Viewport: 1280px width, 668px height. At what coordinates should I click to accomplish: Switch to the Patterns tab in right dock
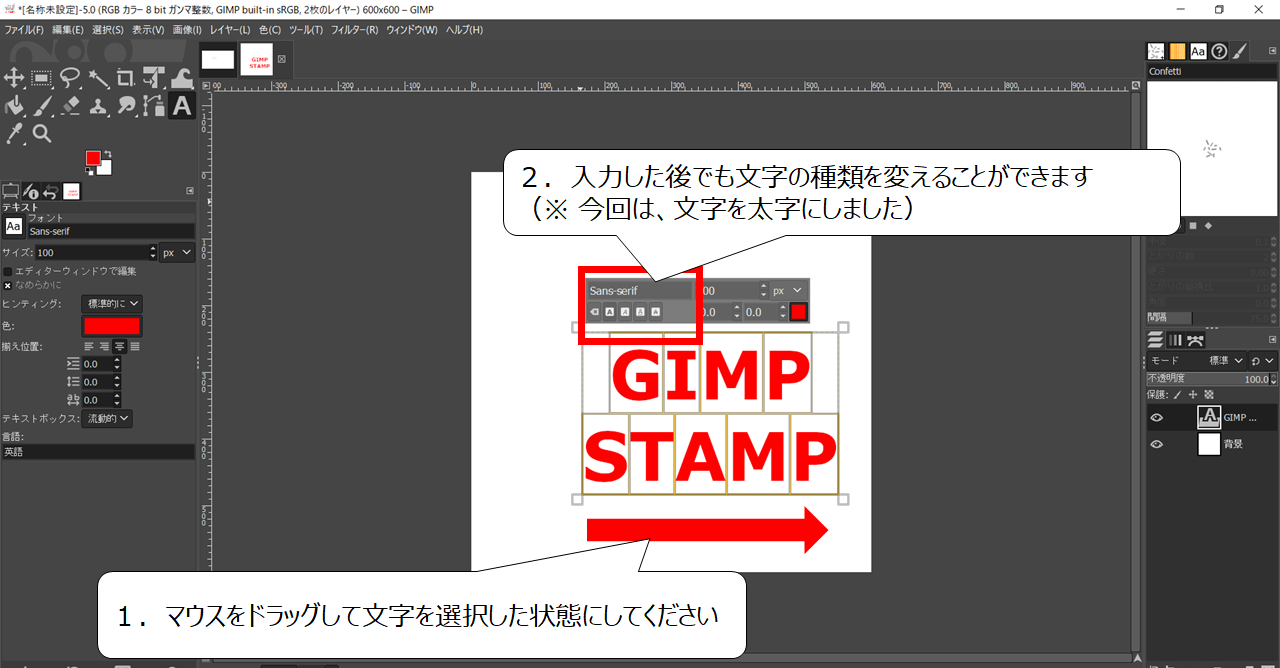point(1177,51)
